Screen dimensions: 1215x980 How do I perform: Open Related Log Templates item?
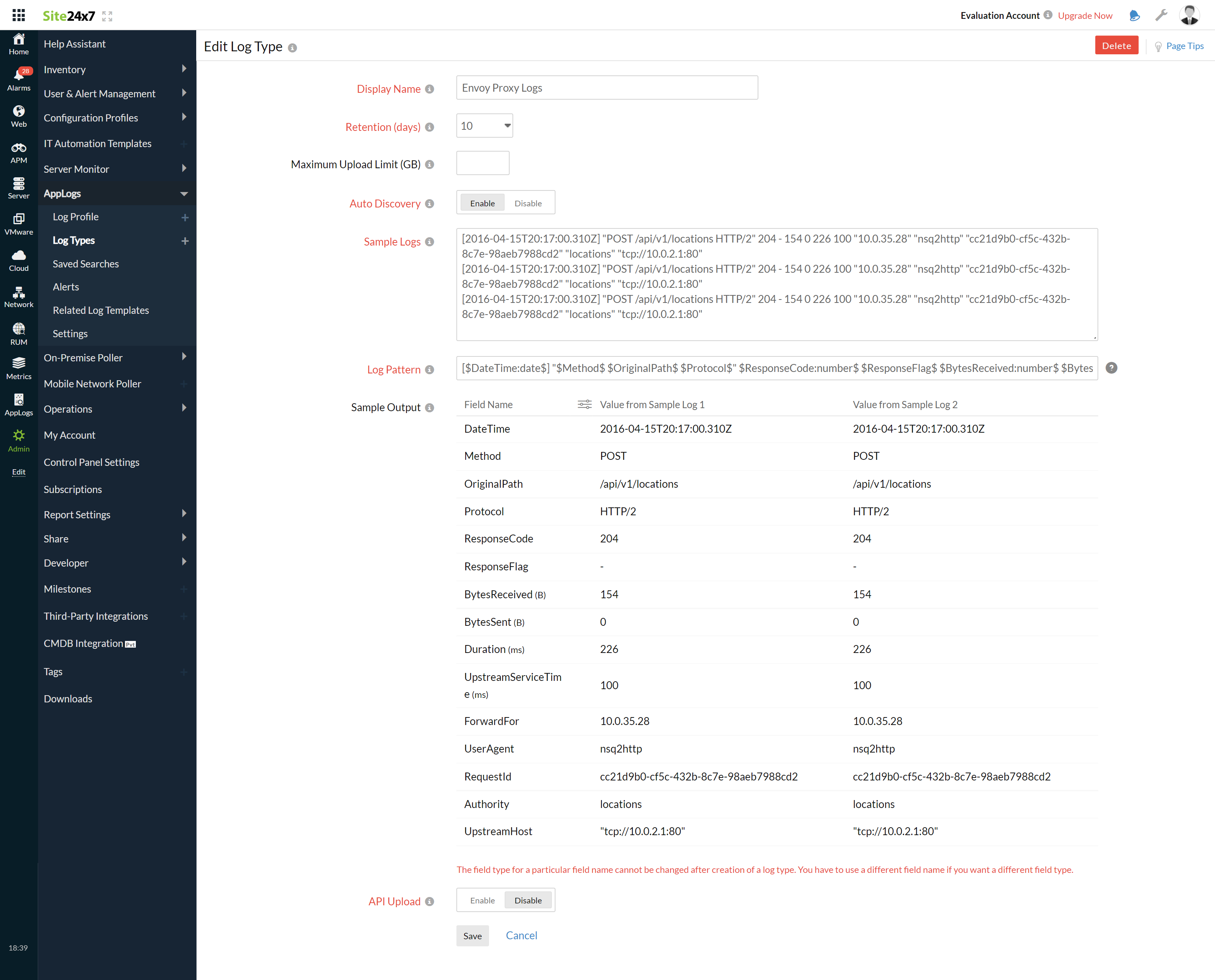click(x=100, y=310)
